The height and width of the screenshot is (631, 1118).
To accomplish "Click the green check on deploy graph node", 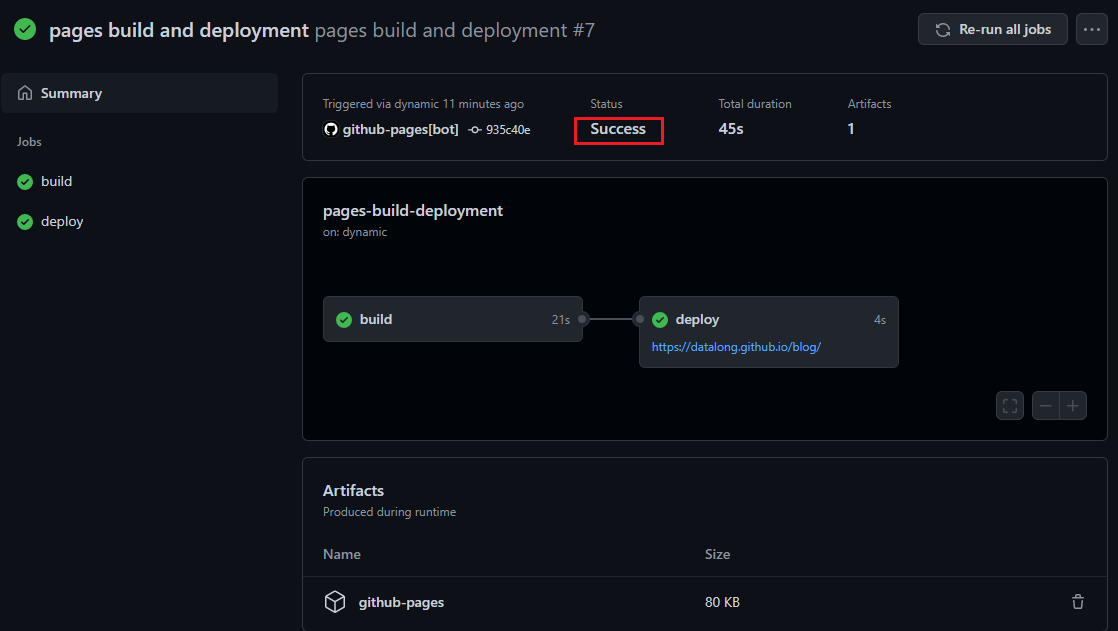I will click(660, 319).
